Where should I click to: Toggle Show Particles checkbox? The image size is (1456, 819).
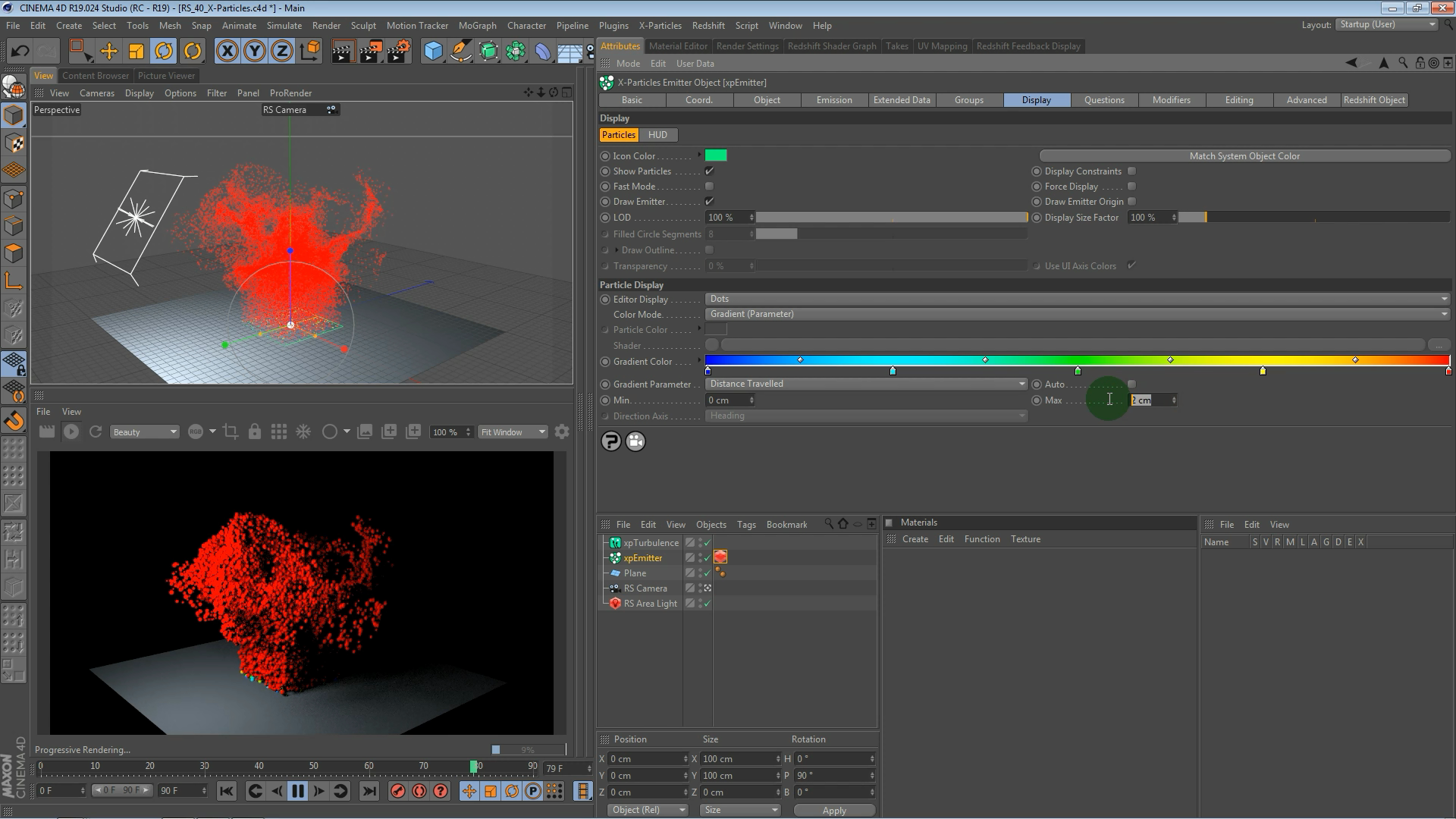pos(709,171)
